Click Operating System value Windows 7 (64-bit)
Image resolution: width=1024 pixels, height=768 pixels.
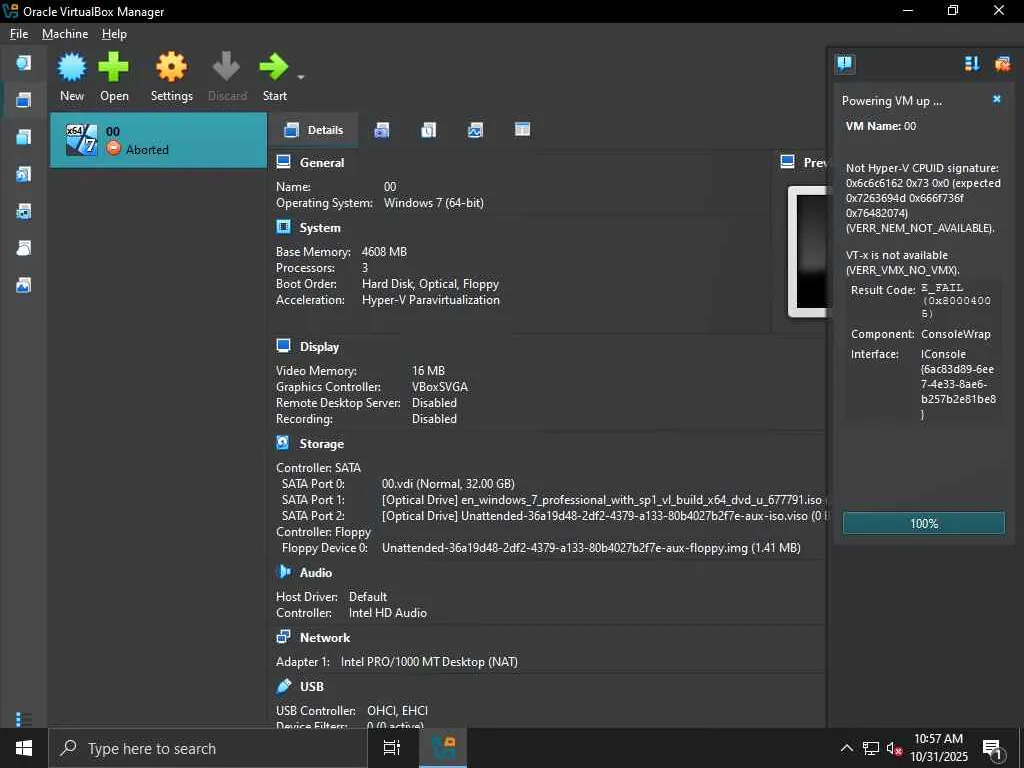coord(434,203)
